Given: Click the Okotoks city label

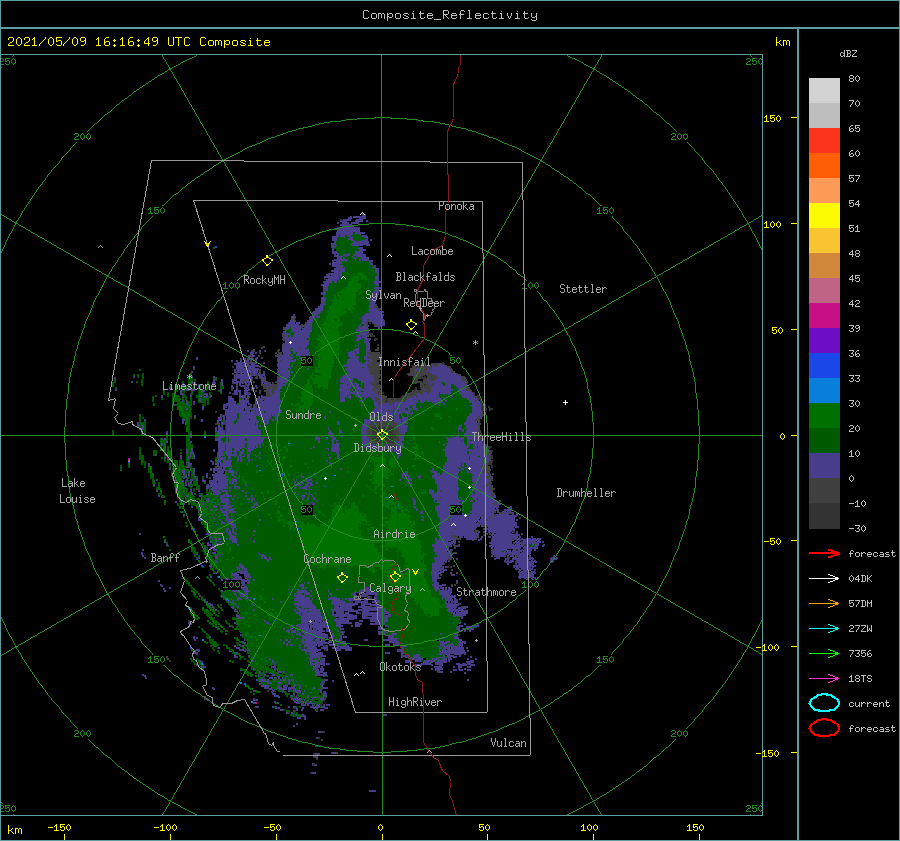Looking at the screenshot, I should (x=400, y=666).
